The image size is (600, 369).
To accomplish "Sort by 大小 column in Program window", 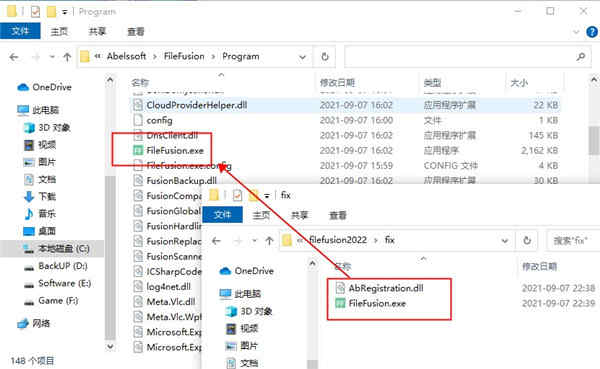I will (519, 82).
